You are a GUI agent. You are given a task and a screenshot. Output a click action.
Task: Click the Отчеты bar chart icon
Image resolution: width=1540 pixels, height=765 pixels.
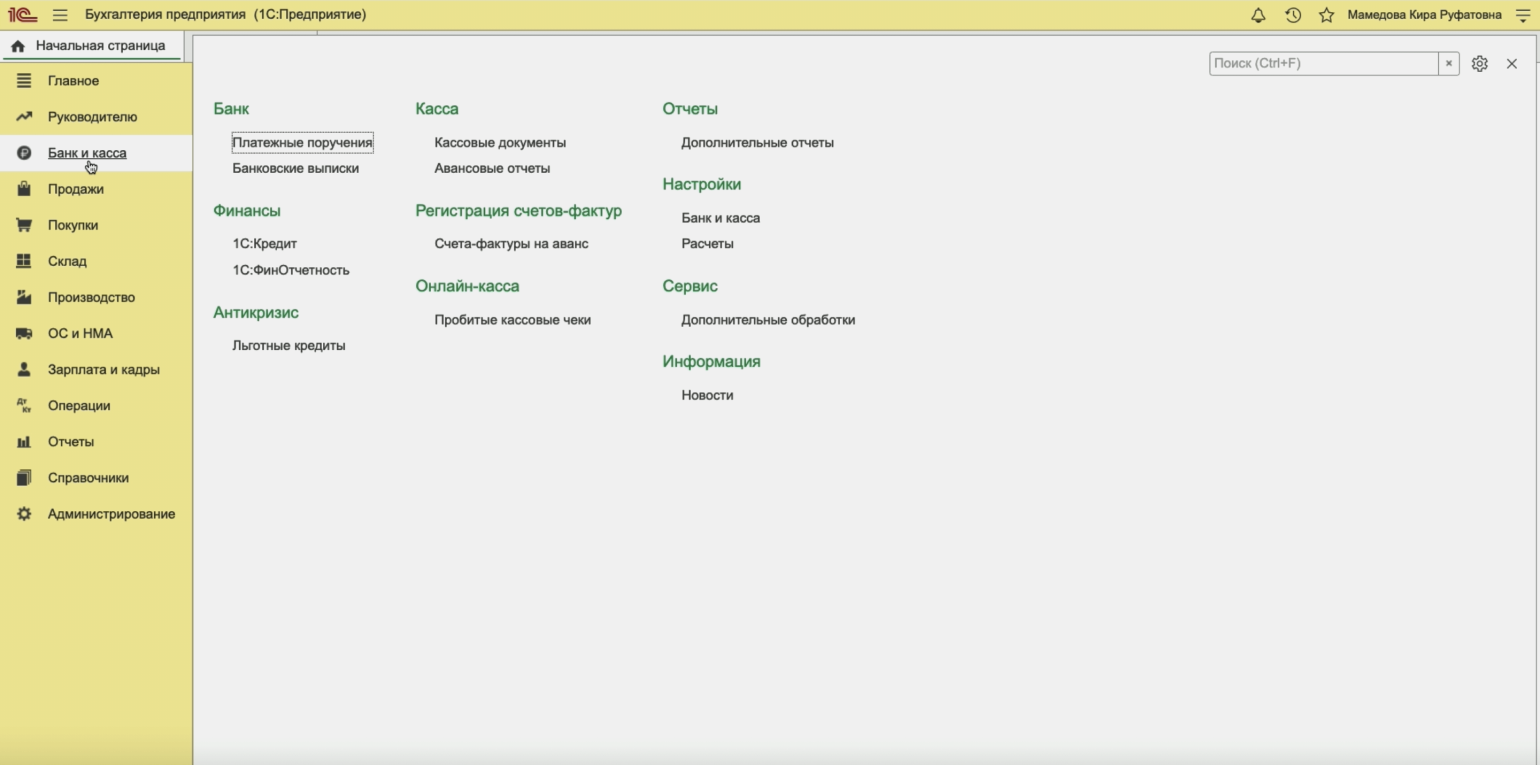click(x=24, y=442)
